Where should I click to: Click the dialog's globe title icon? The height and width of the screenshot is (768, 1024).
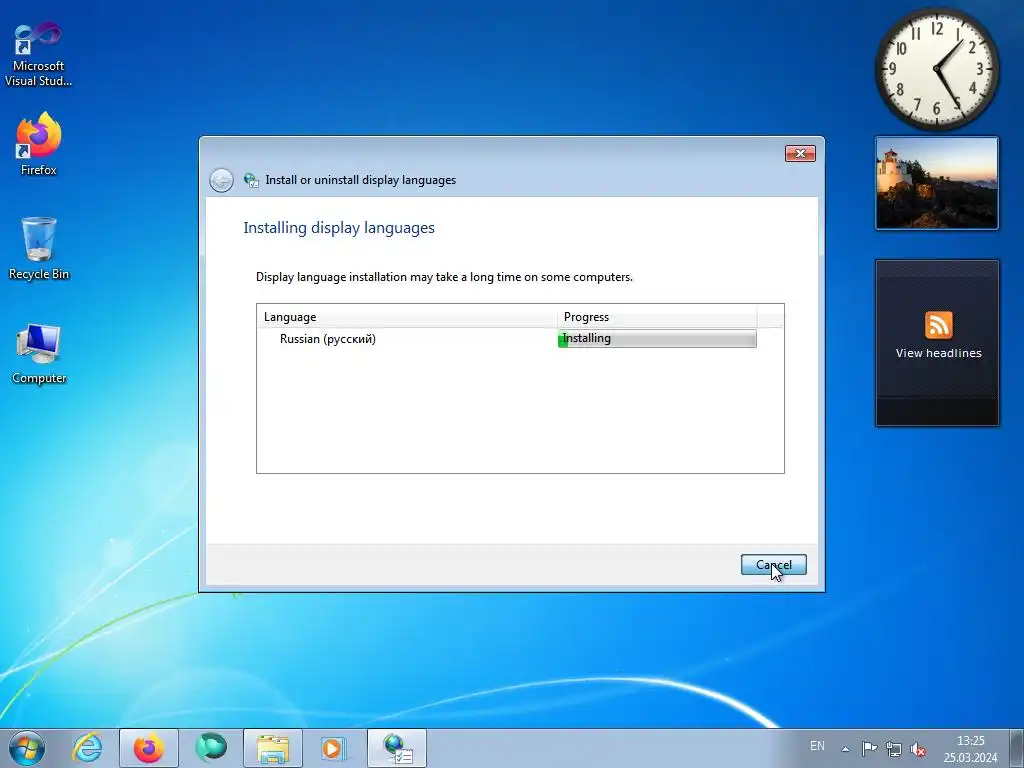click(x=251, y=180)
